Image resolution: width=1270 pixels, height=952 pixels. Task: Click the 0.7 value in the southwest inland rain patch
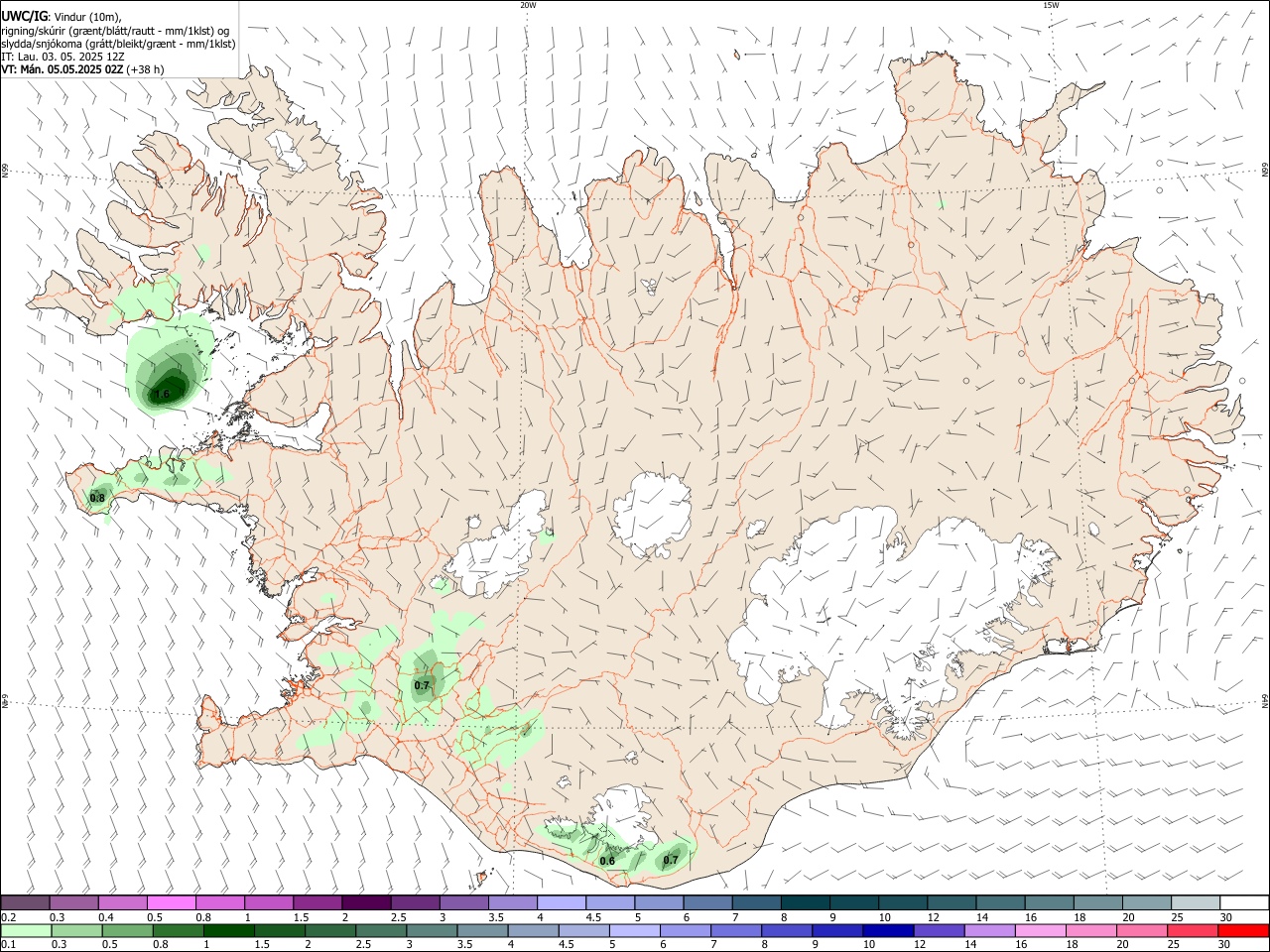click(422, 685)
